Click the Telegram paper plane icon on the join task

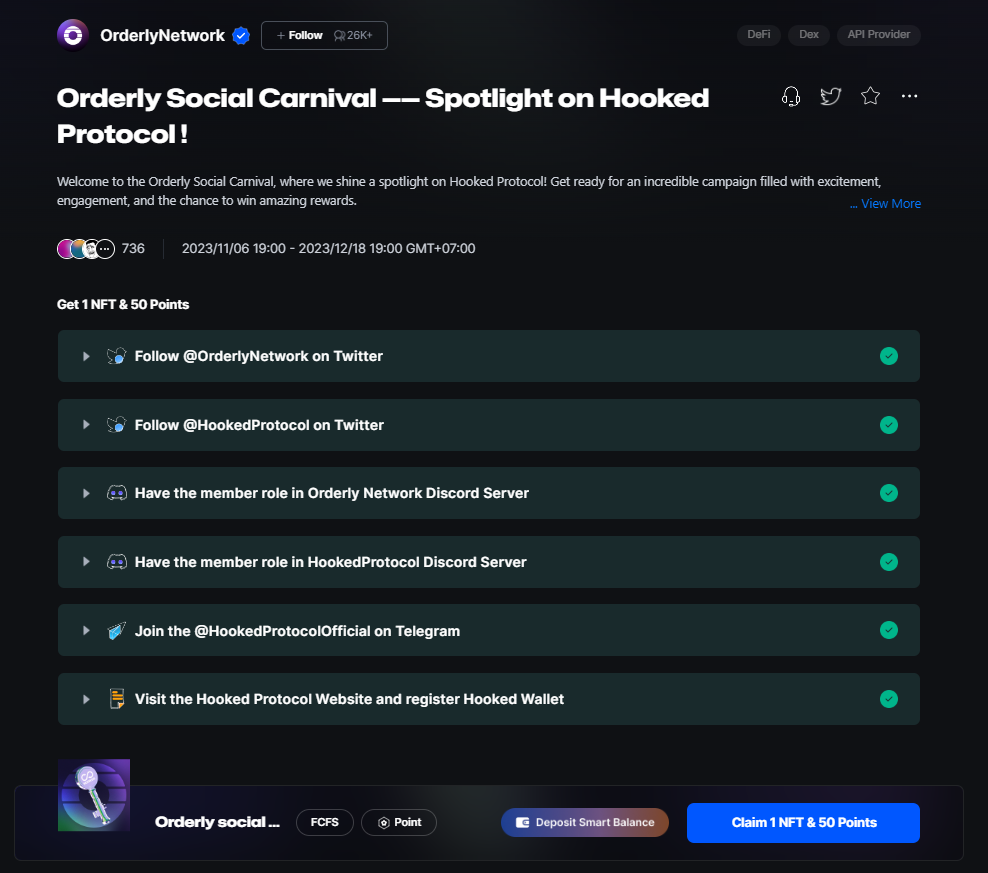pyautogui.click(x=117, y=630)
